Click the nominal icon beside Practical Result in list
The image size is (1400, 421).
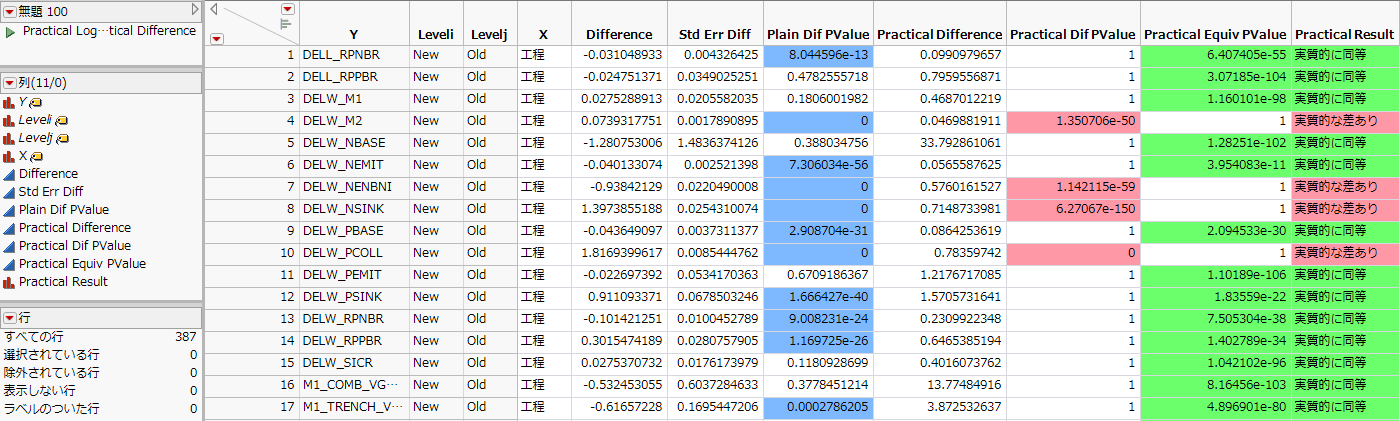[10, 282]
